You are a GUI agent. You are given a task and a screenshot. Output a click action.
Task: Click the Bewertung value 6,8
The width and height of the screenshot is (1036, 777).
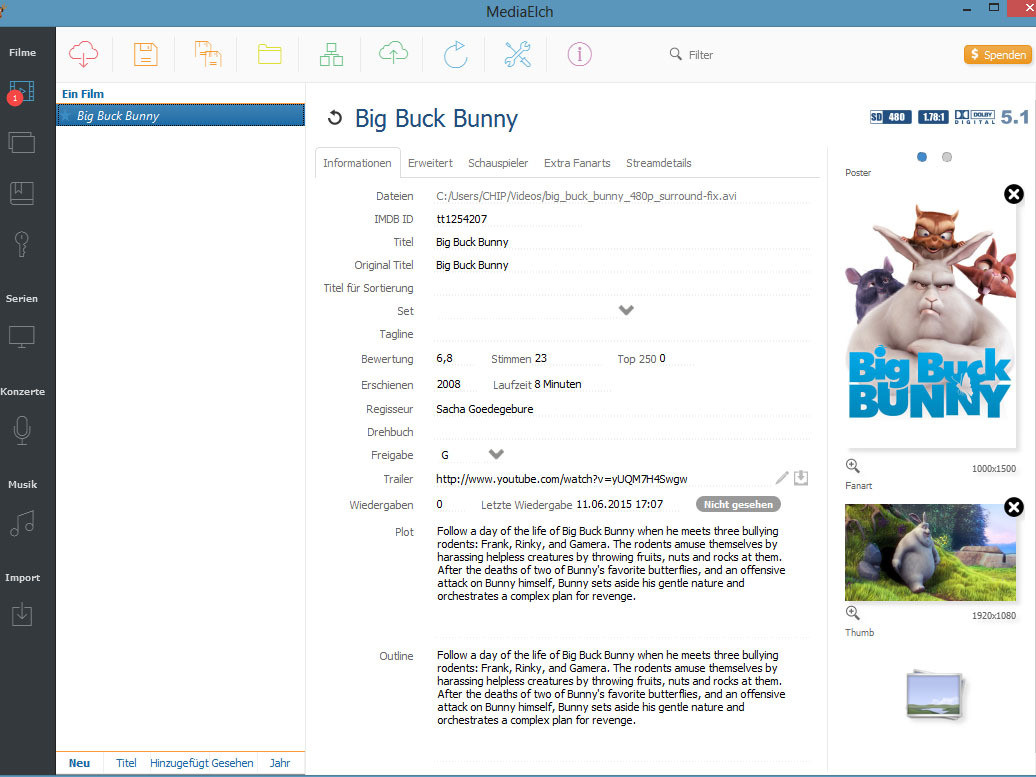point(453,359)
